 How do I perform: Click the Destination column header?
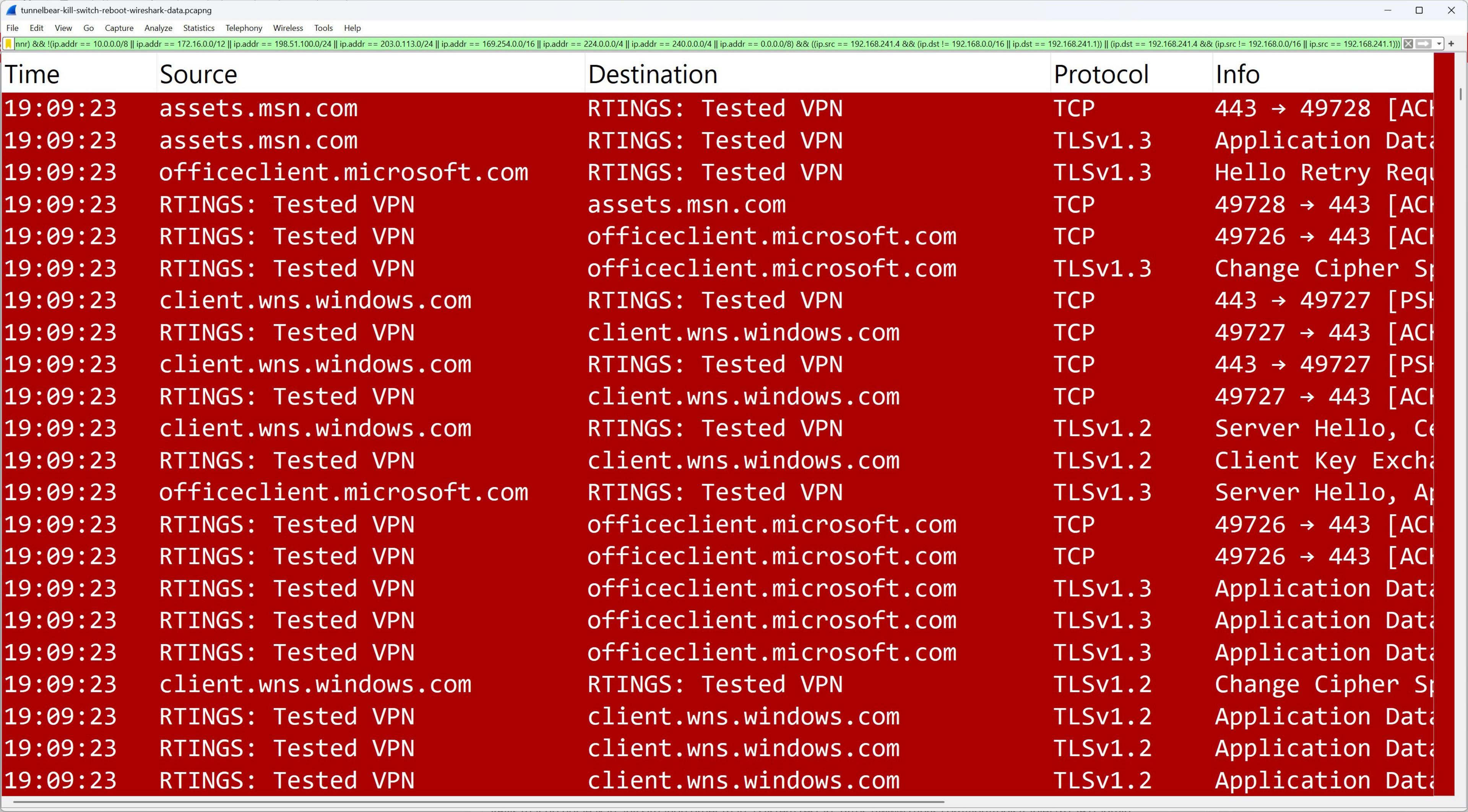click(x=653, y=75)
